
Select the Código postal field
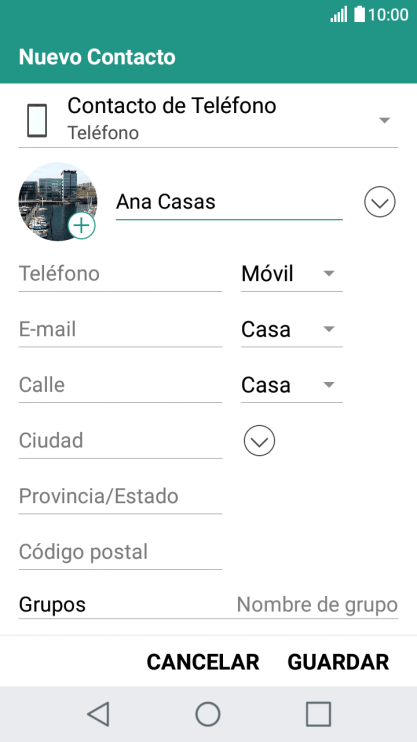120,552
